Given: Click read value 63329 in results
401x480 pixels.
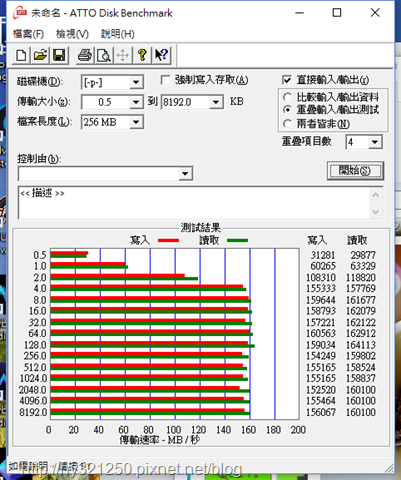Looking at the screenshot, I should click(363, 266).
